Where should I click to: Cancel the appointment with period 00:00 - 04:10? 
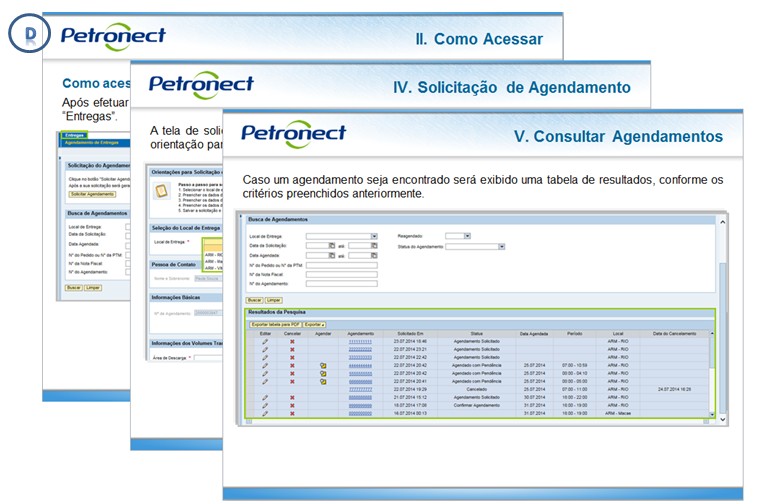[292, 373]
